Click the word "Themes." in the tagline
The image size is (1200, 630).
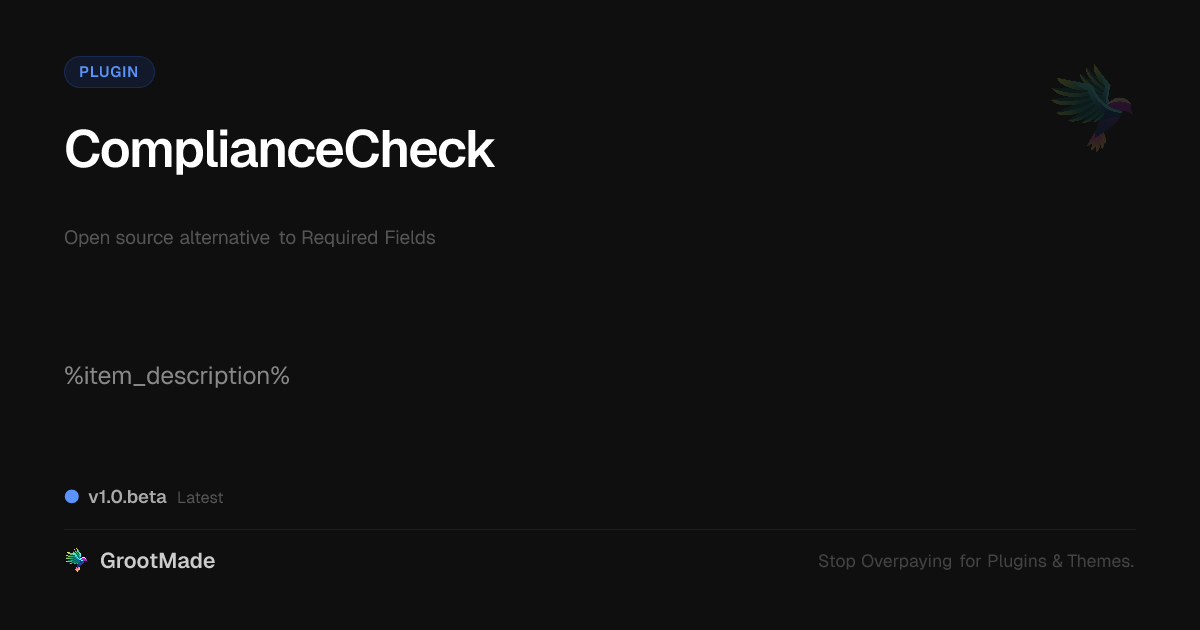click(1100, 562)
